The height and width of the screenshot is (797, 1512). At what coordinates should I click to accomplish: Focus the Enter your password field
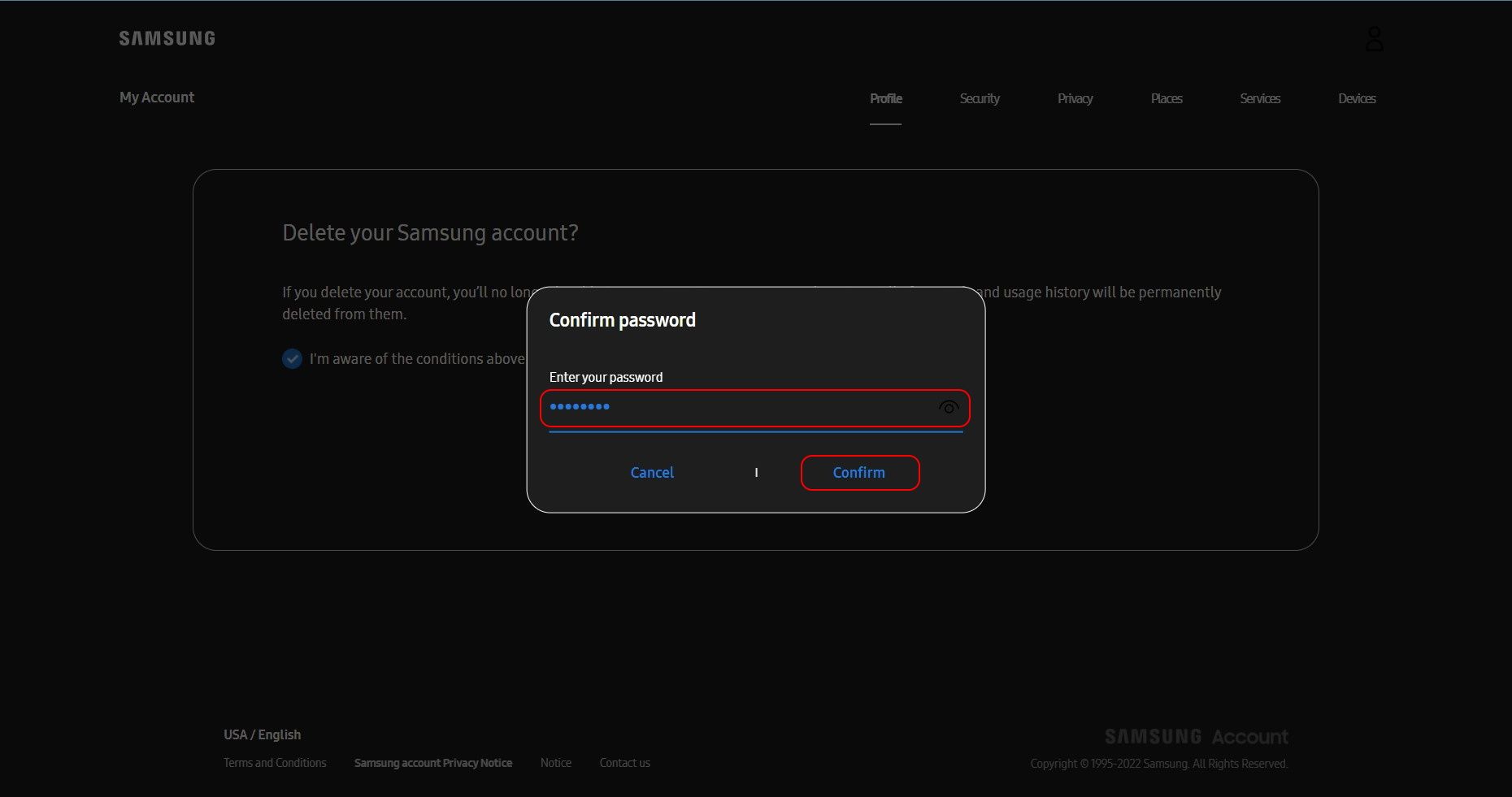(x=740, y=408)
